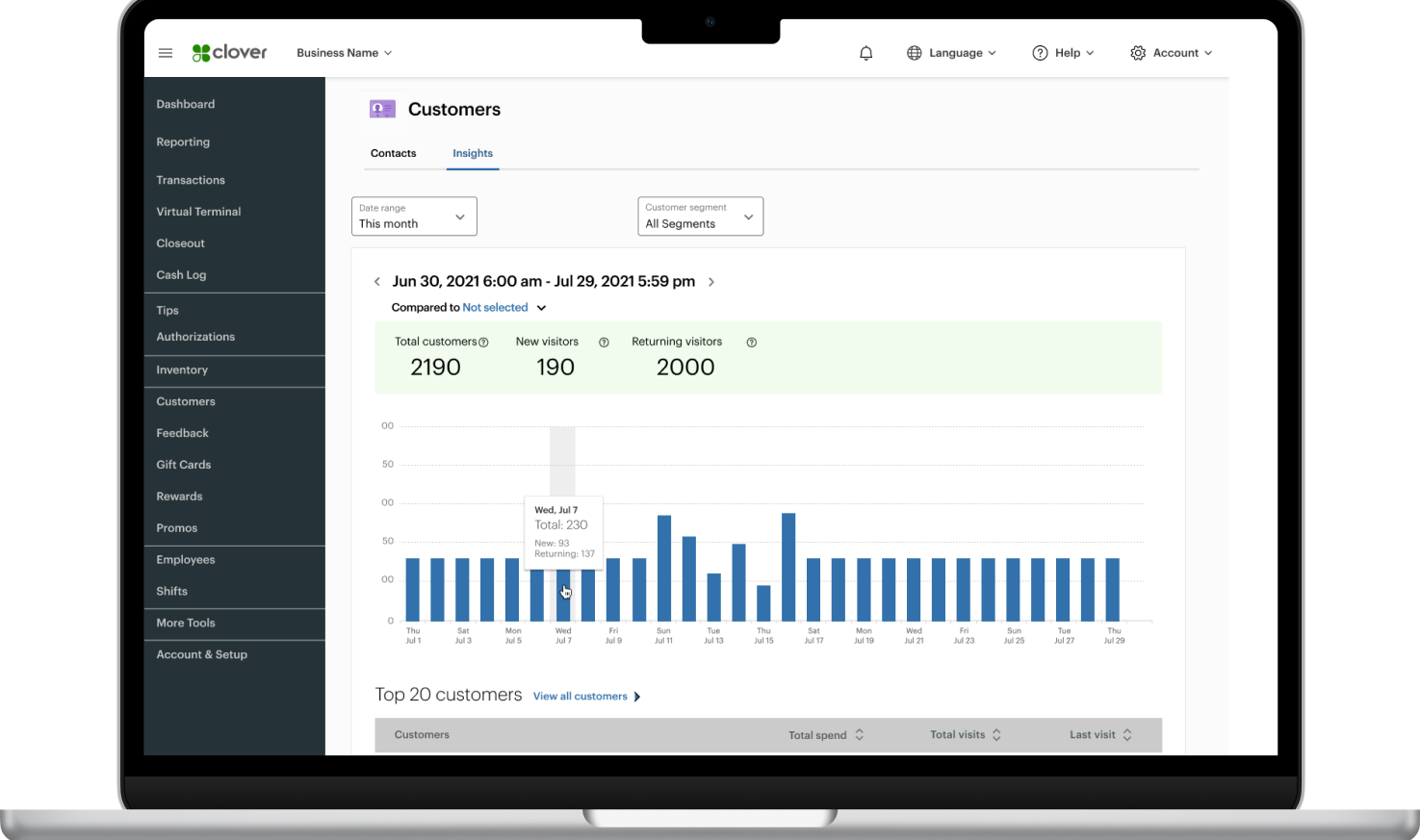Sort table by Total visits
Screen dimensions: 1420x840
pos(996,735)
